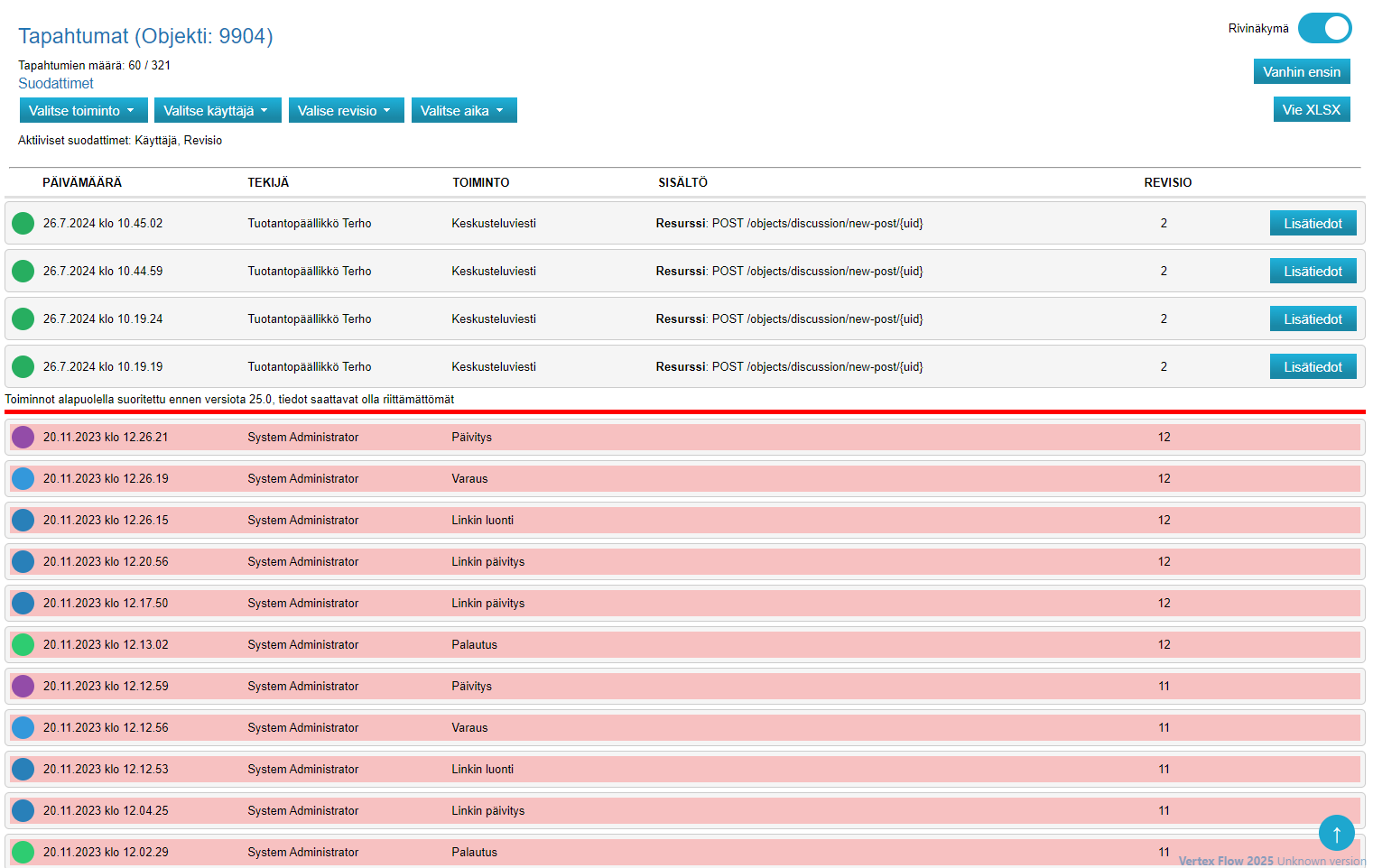1373x868 pixels.
Task: Export events with Vie XLSX button
Action: [x=1311, y=110]
